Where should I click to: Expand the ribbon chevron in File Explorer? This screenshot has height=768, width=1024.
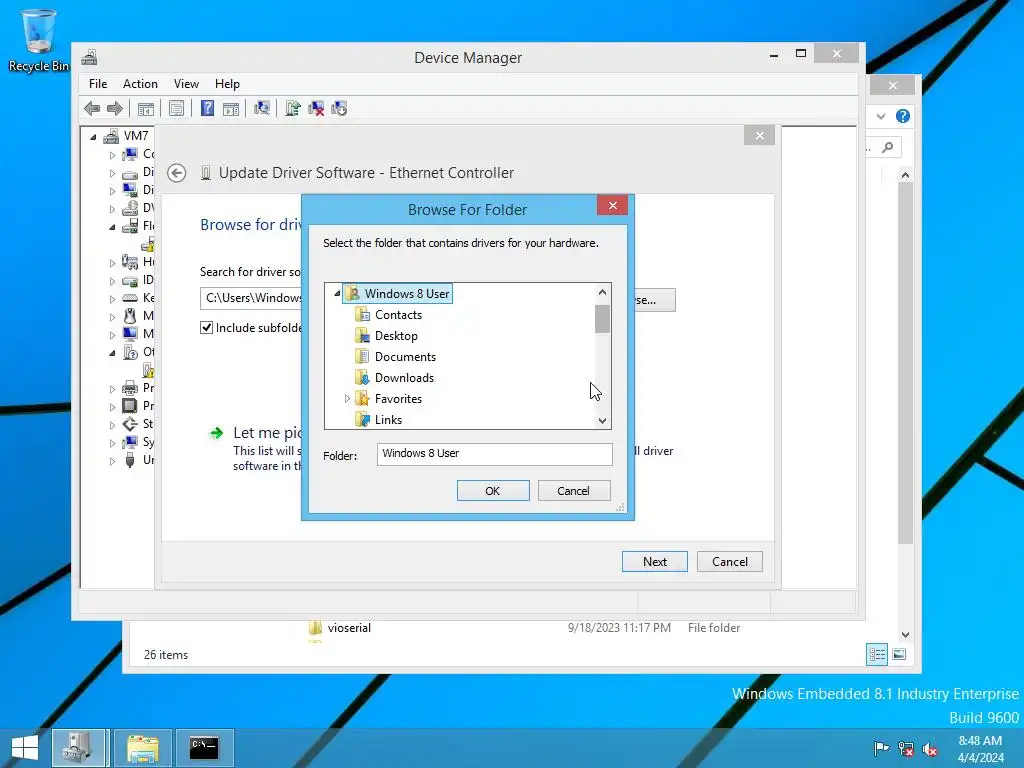(x=881, y=116)
